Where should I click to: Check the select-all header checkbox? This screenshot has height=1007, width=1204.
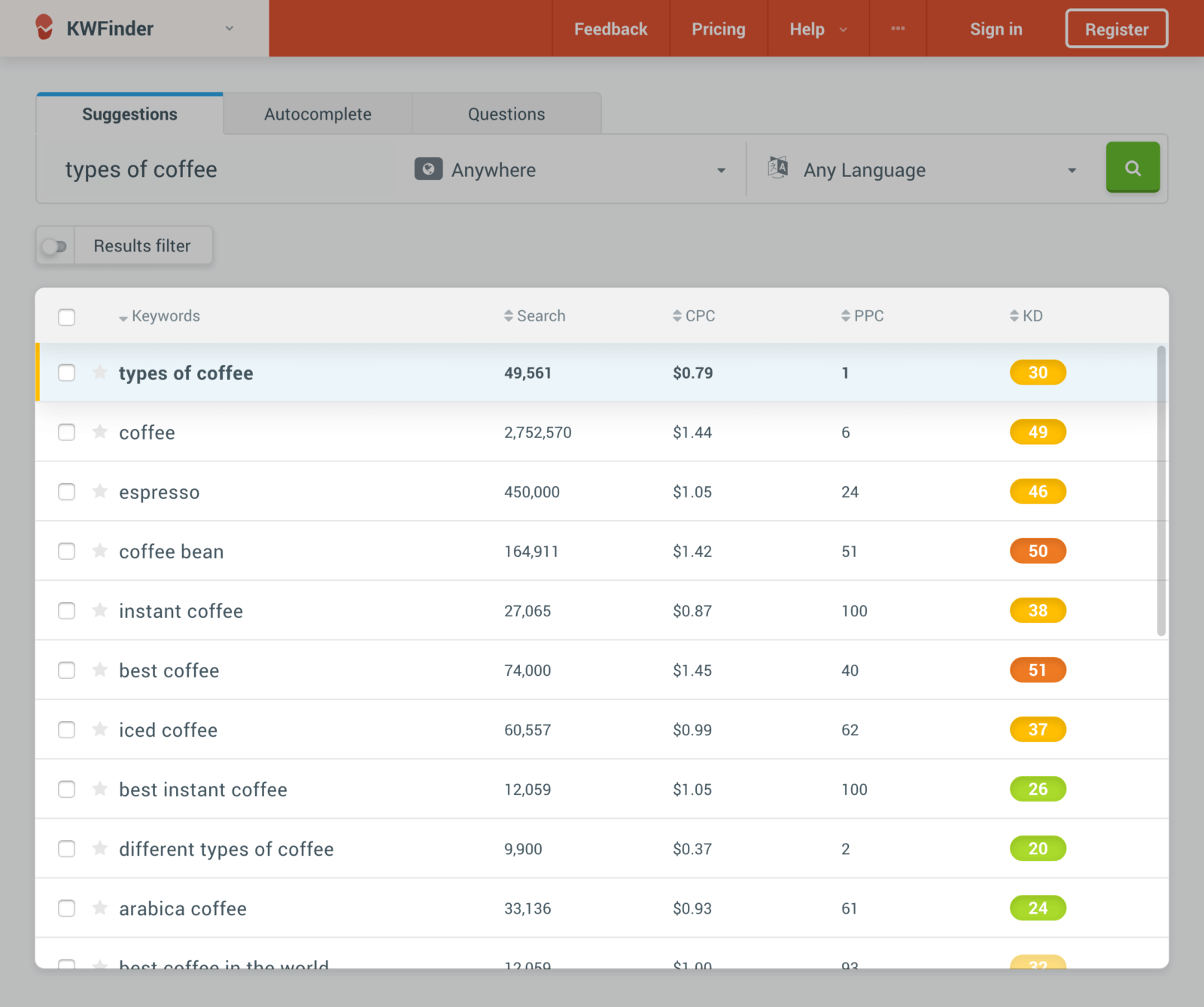pos(67,317)
